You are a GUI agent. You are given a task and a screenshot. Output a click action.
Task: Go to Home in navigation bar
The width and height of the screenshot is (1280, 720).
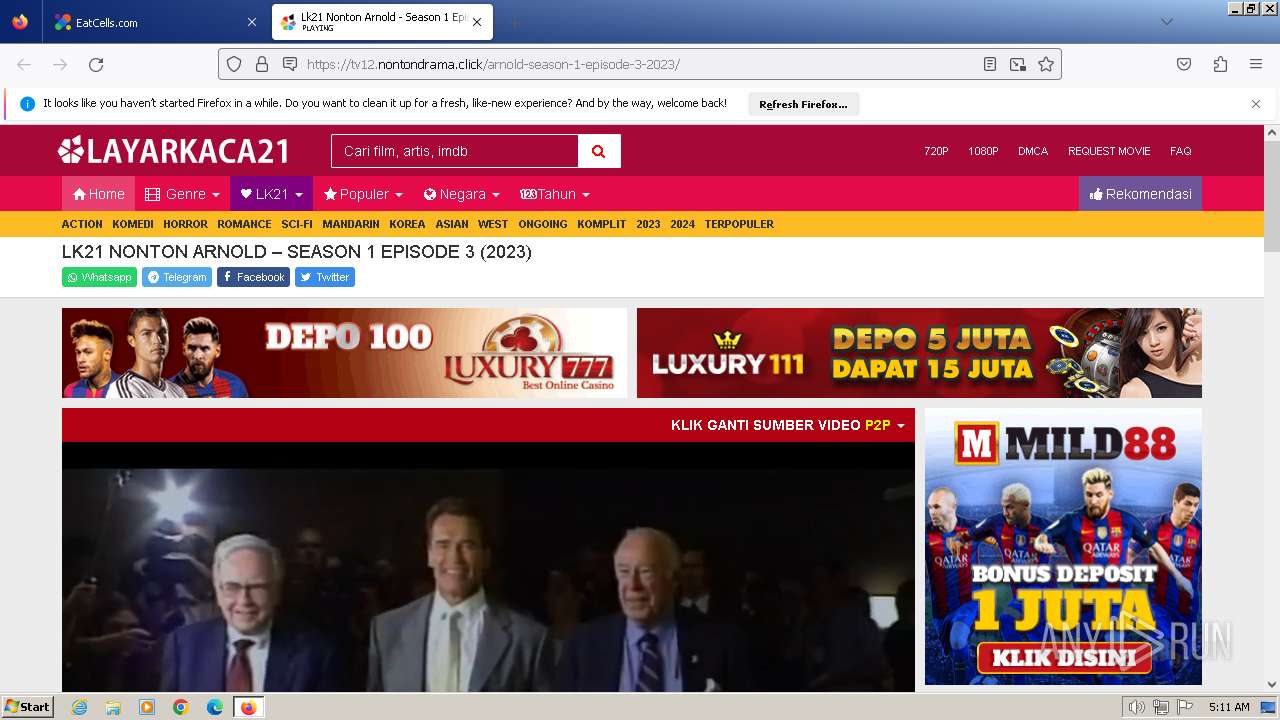pyautogui.click(x=98, y=194)
